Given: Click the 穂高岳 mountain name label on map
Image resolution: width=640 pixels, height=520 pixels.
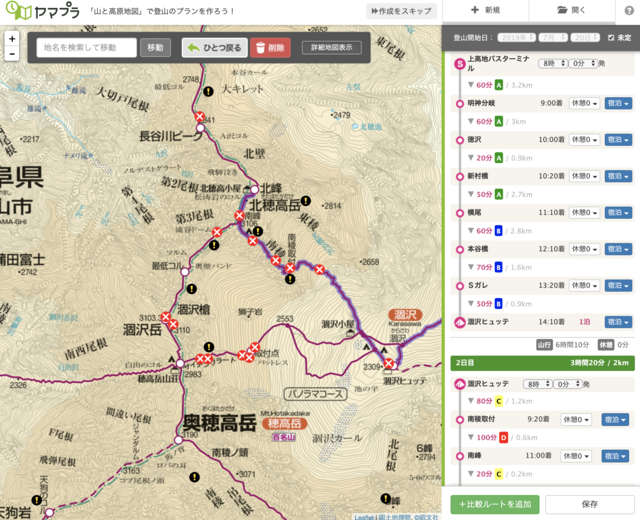Looking at the screenshot, I should pos(284,424).
